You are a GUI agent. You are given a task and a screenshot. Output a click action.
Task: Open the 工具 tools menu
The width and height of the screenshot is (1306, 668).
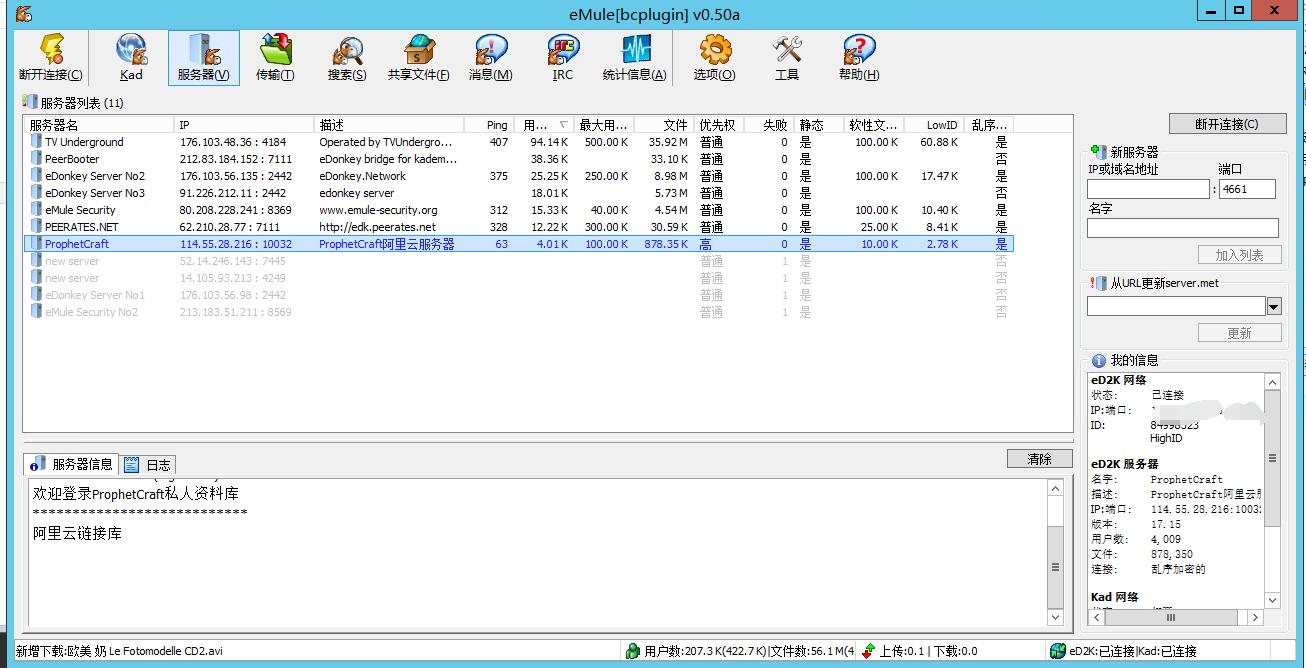coord(787,57)
